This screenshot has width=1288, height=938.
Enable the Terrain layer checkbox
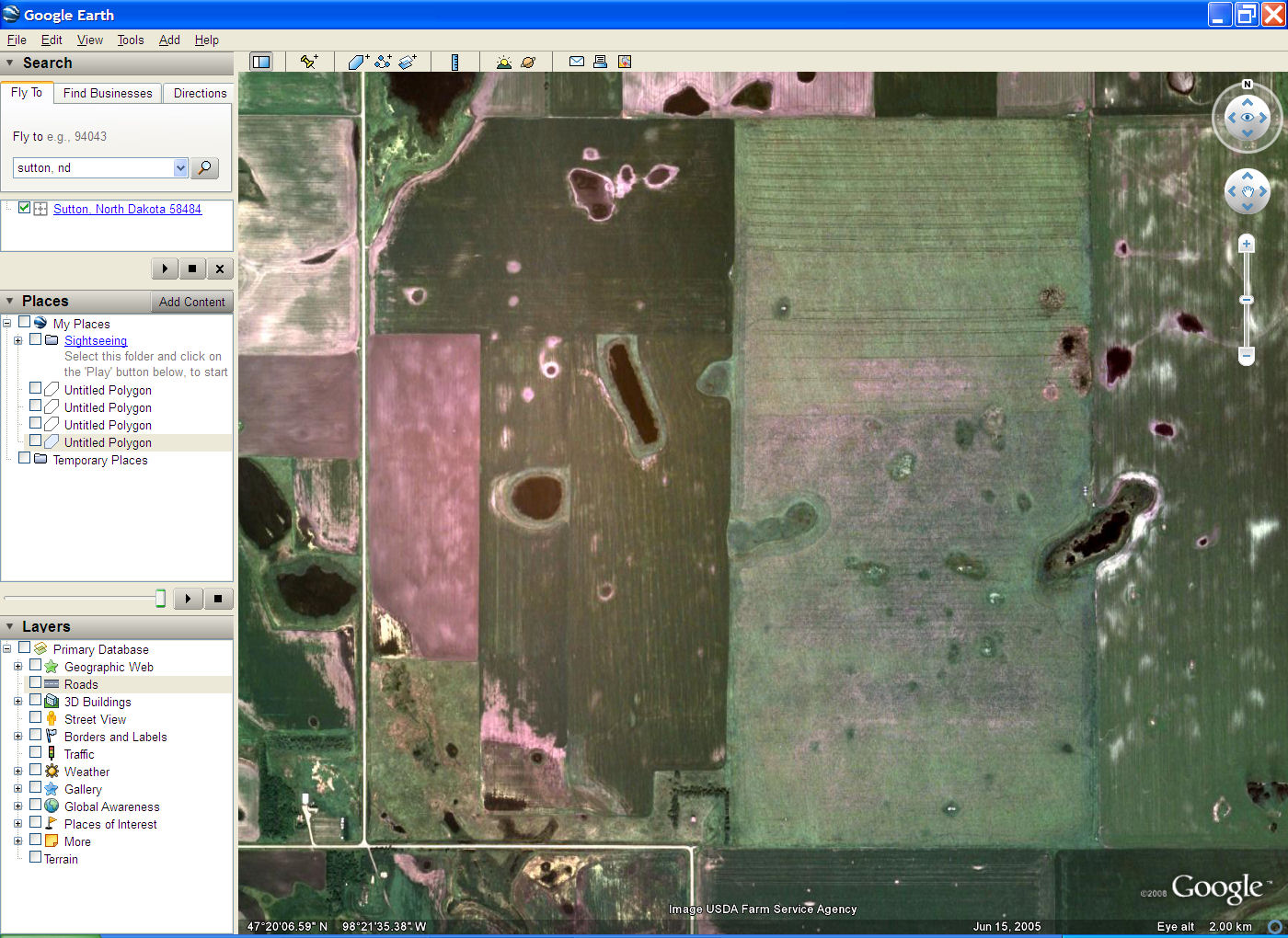point(36,858)
